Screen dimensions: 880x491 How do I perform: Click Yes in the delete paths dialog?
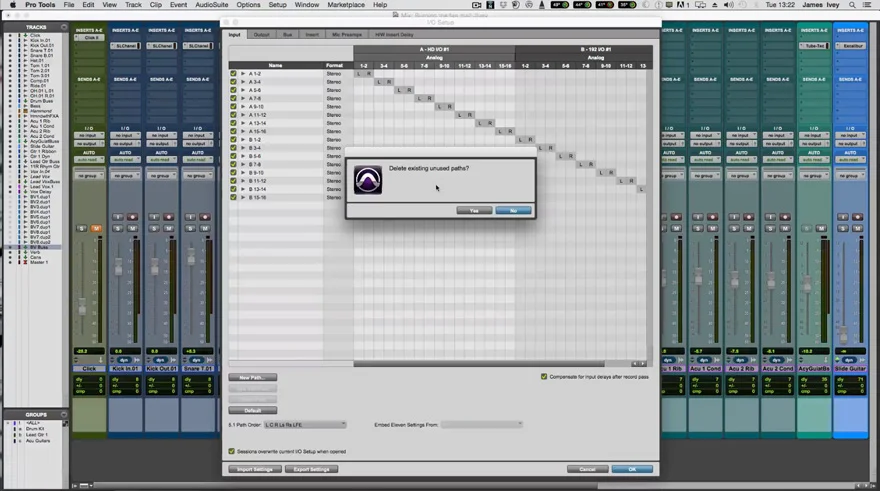[474, 210]
